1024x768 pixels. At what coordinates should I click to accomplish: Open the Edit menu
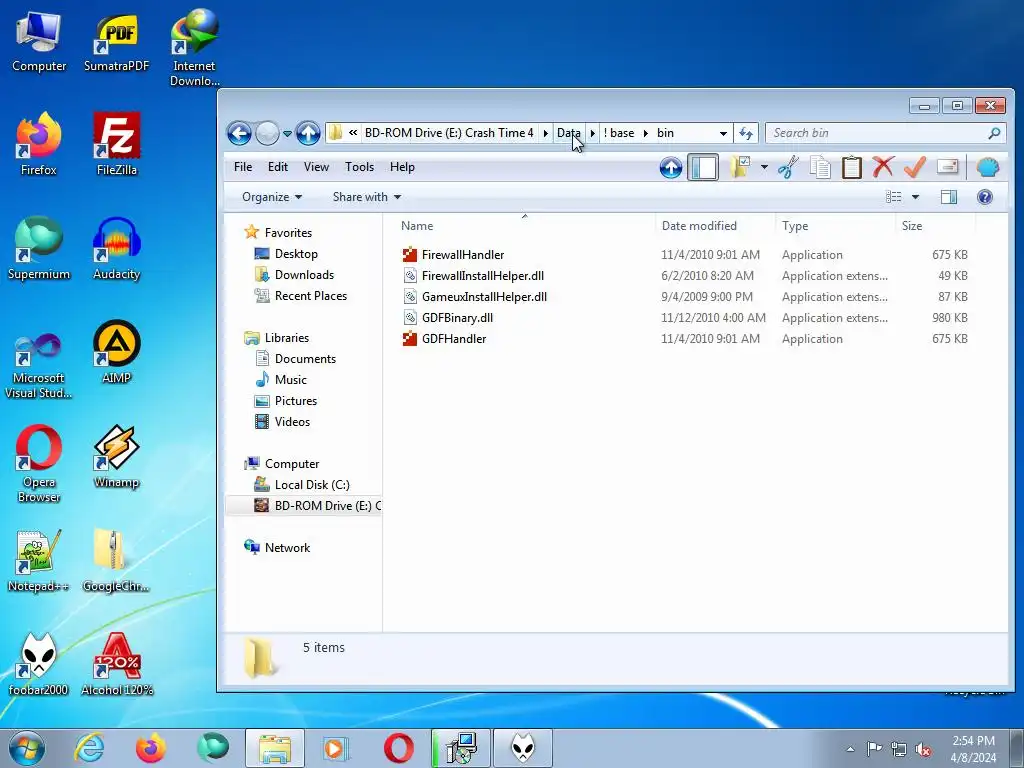(278, 167)
